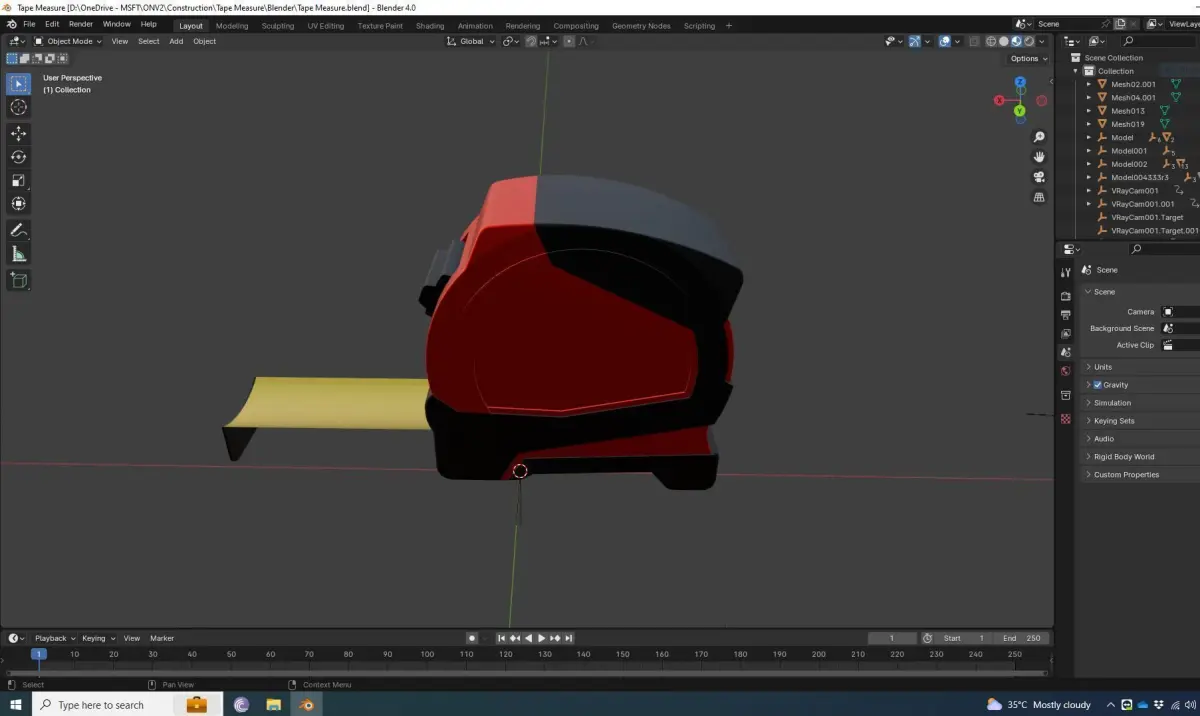Switch to Solid viewport shading
Screen dimensions: 1200x716
pos(1003,41)
